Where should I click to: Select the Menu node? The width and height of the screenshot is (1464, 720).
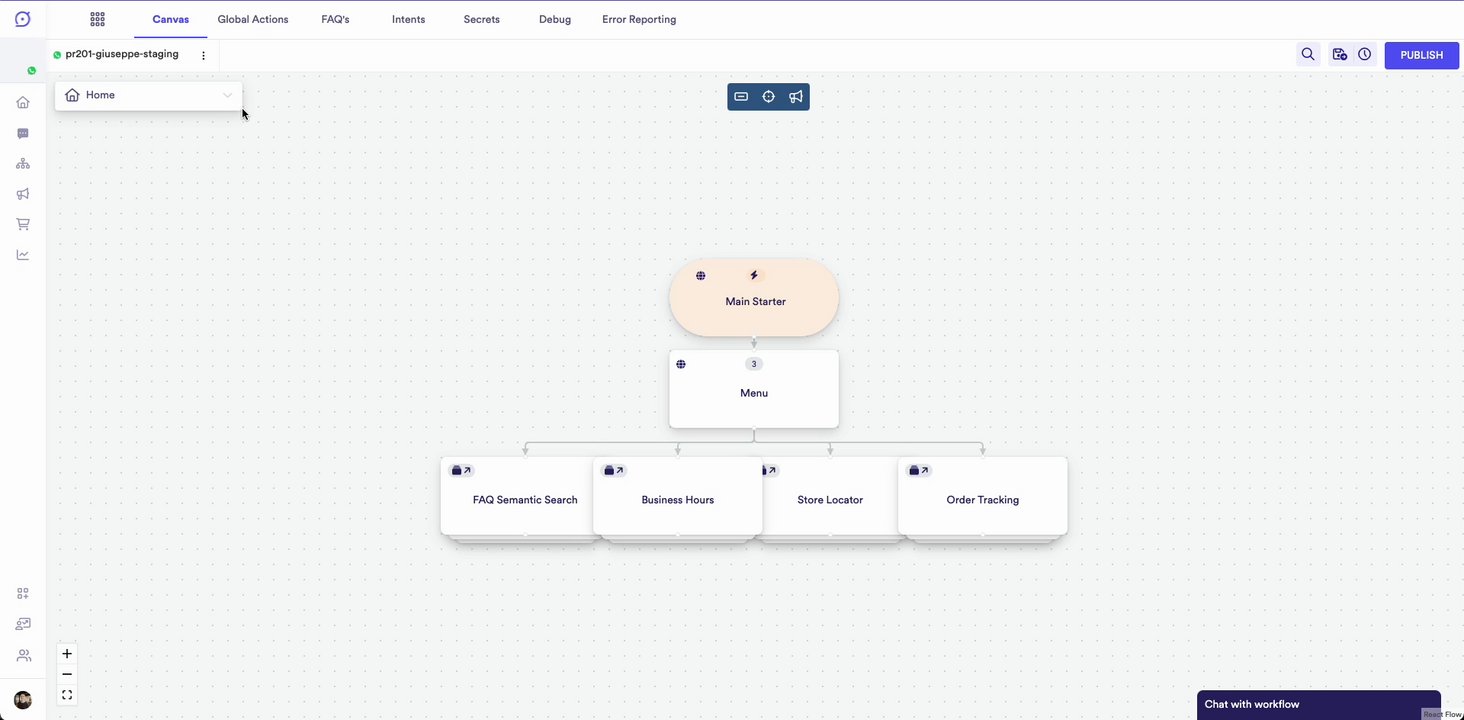coord(754,389)
